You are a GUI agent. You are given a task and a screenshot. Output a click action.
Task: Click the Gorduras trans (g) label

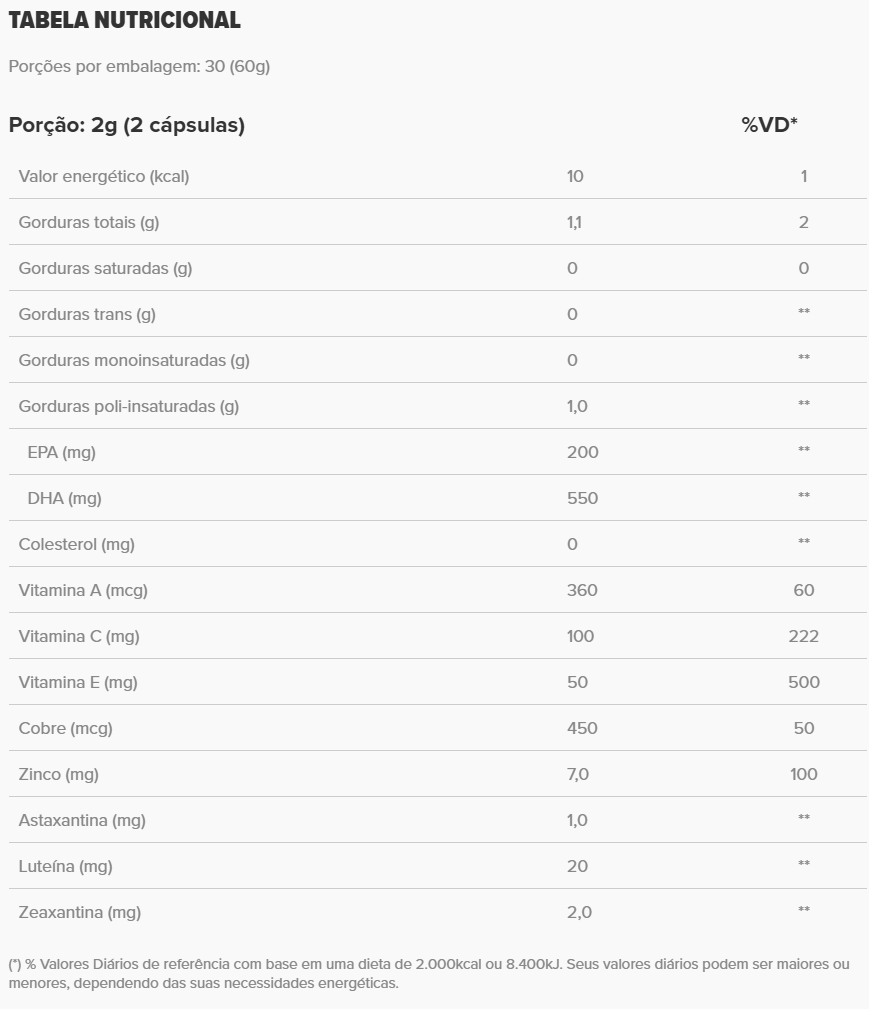[x=87, y=315]
